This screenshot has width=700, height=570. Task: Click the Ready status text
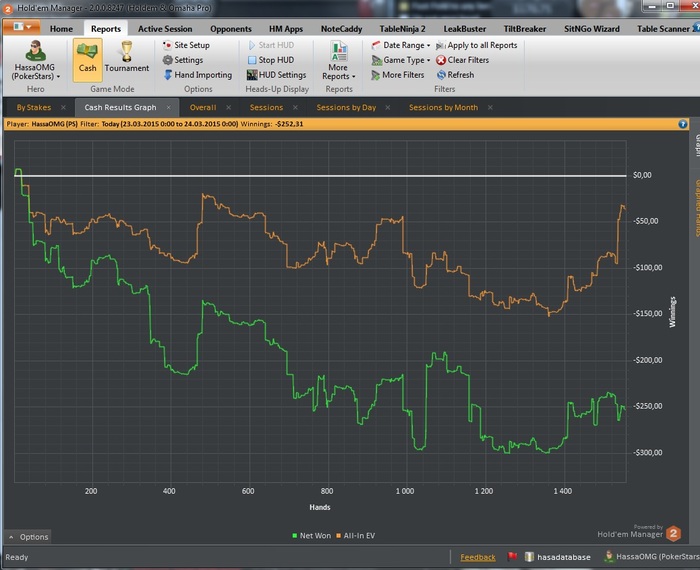(17, 558)
